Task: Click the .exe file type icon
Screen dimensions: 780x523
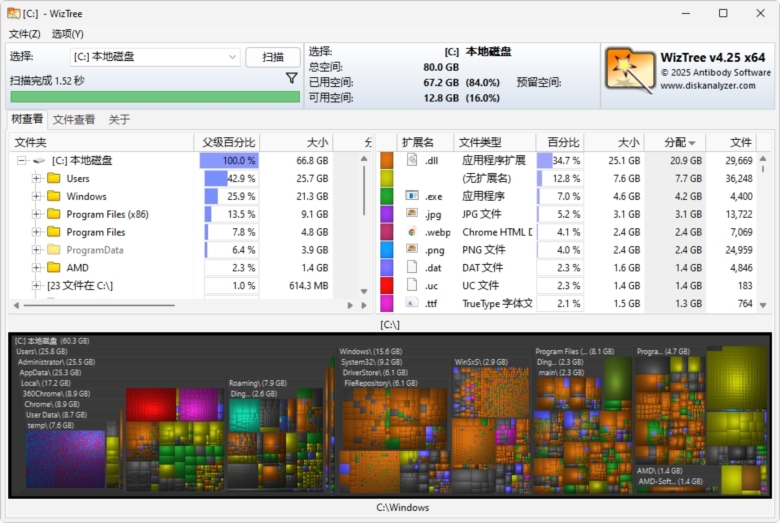Action: (x=412, y=196)
